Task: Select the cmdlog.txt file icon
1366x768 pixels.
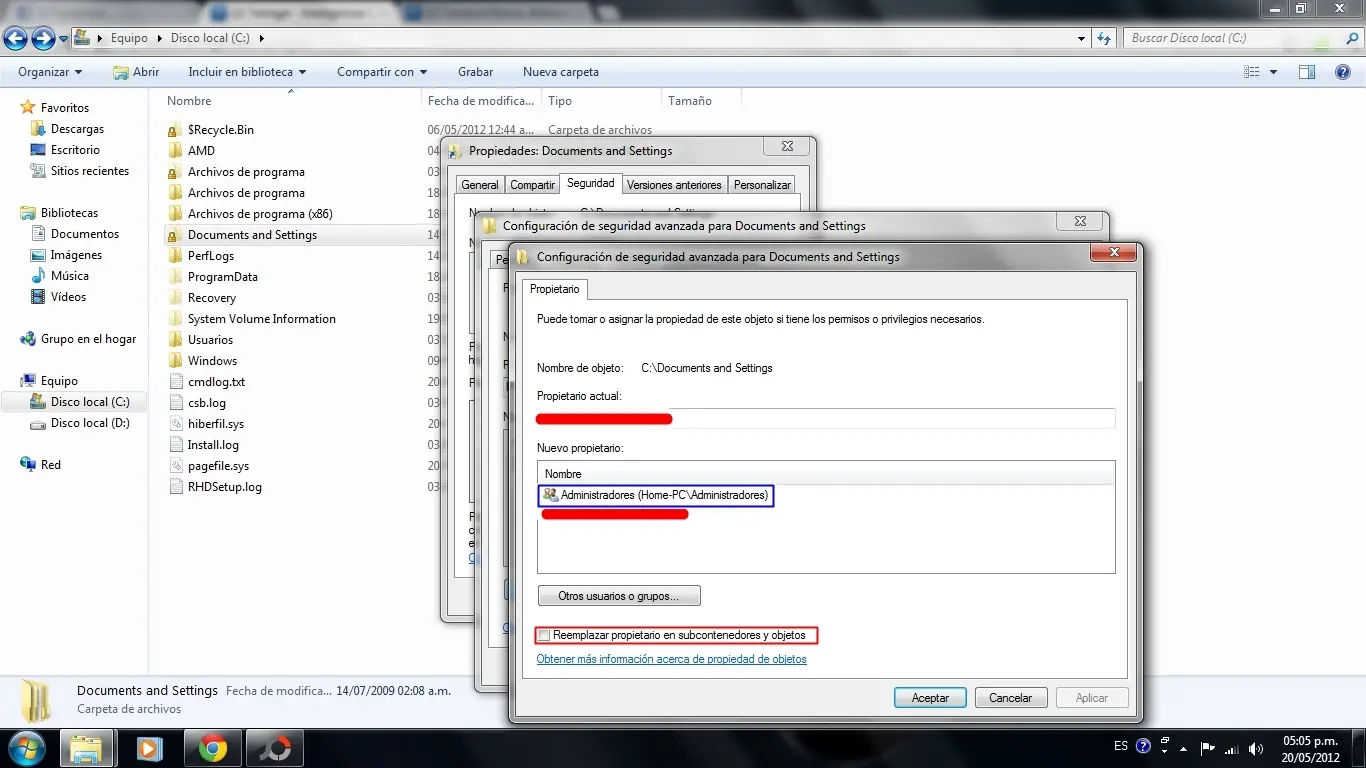Action: [x=176, y=382]
